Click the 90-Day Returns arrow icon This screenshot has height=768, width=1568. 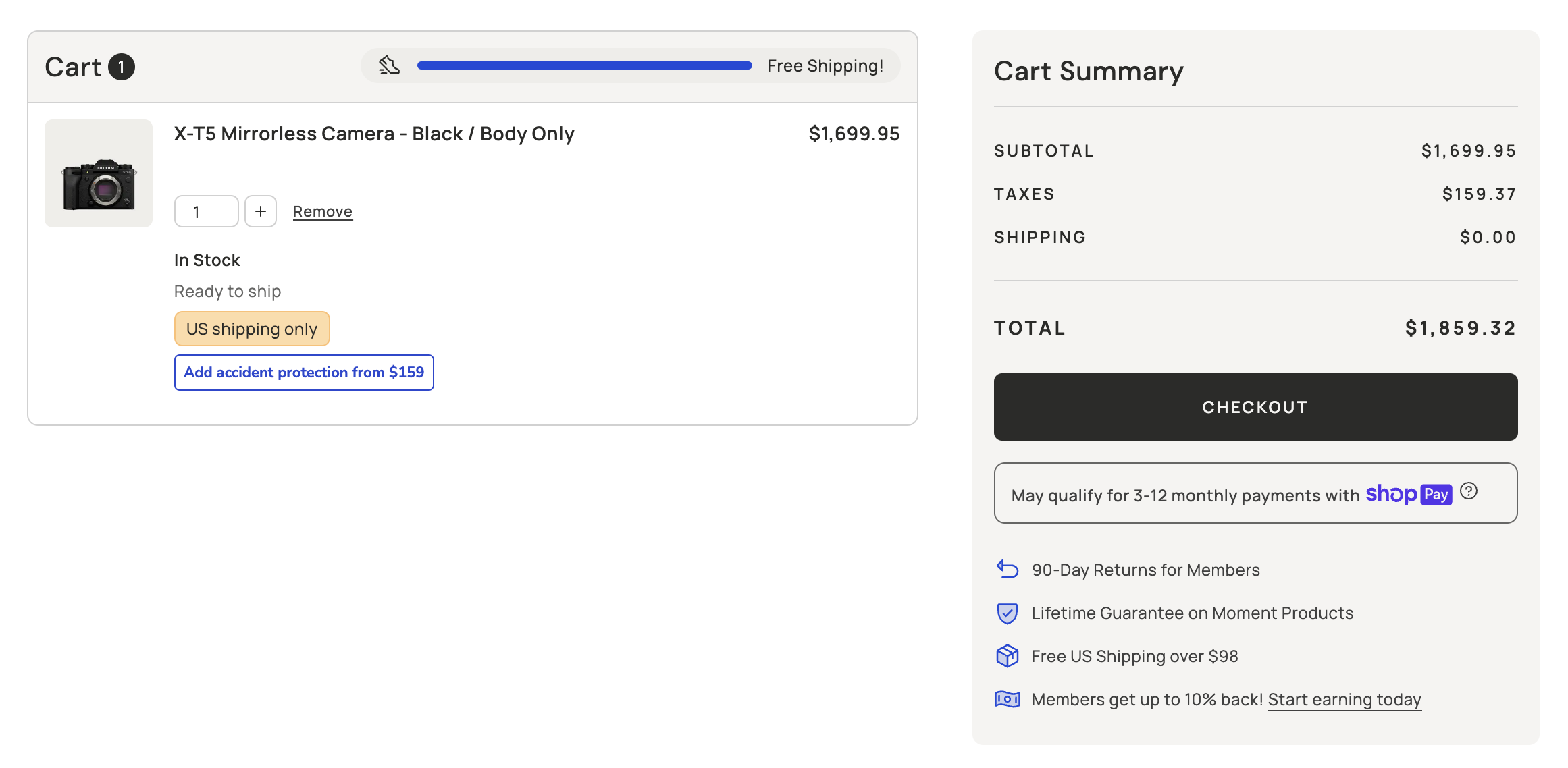pyautogui.click(x=1007, y=570)
